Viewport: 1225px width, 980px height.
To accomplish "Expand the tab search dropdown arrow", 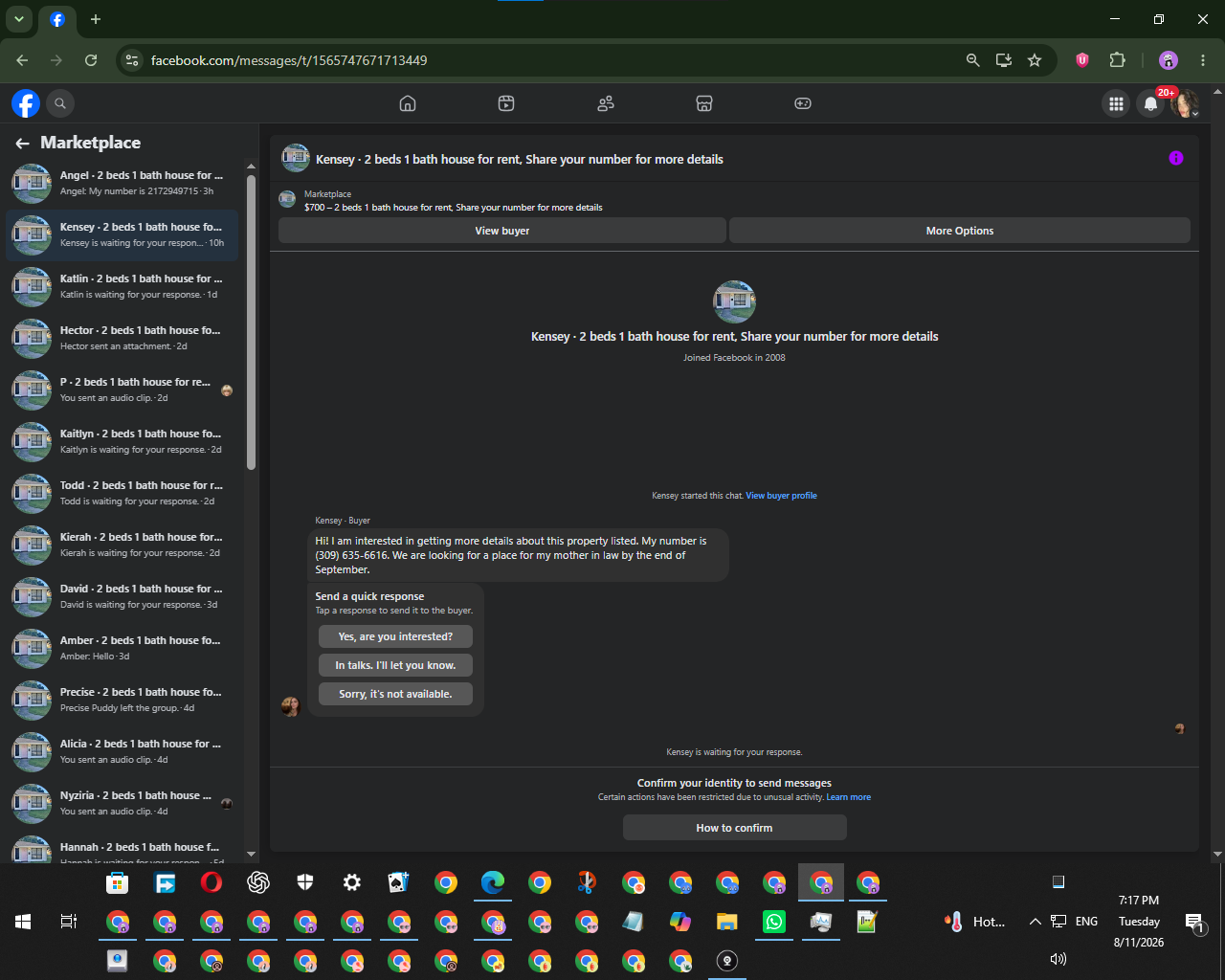I will [19, 19].
